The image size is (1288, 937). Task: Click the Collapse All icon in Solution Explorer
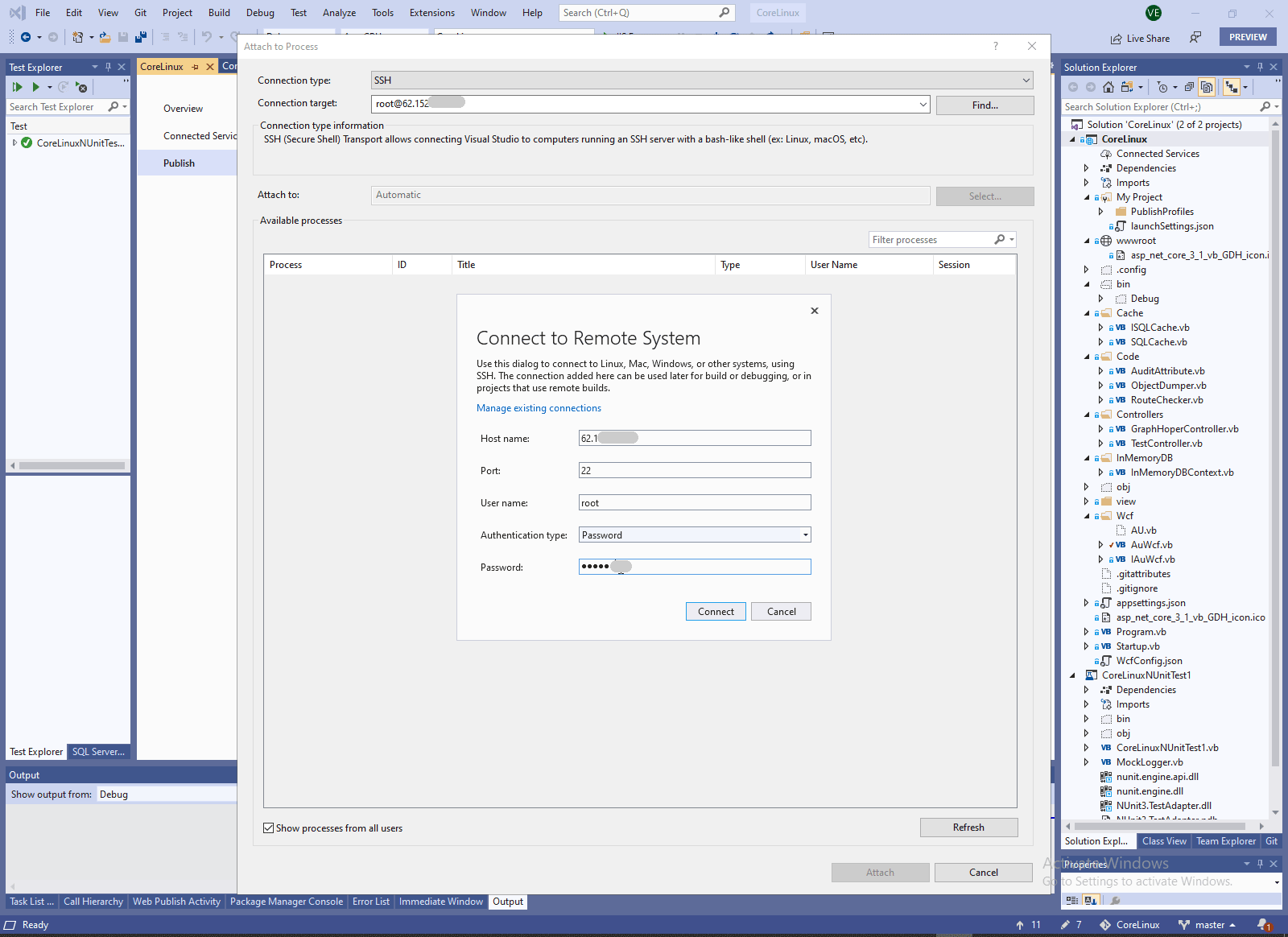[1189, 87]
